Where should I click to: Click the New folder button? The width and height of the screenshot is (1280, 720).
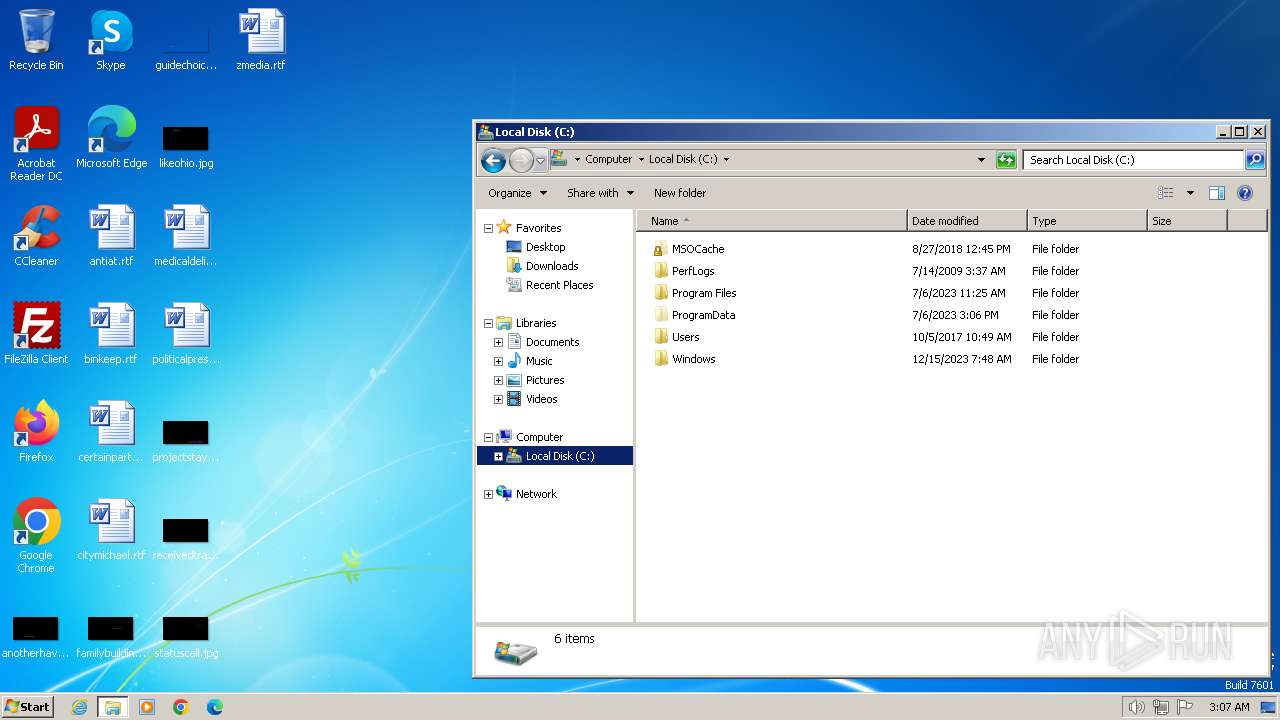pyautogui.click(x=680, y=193)
